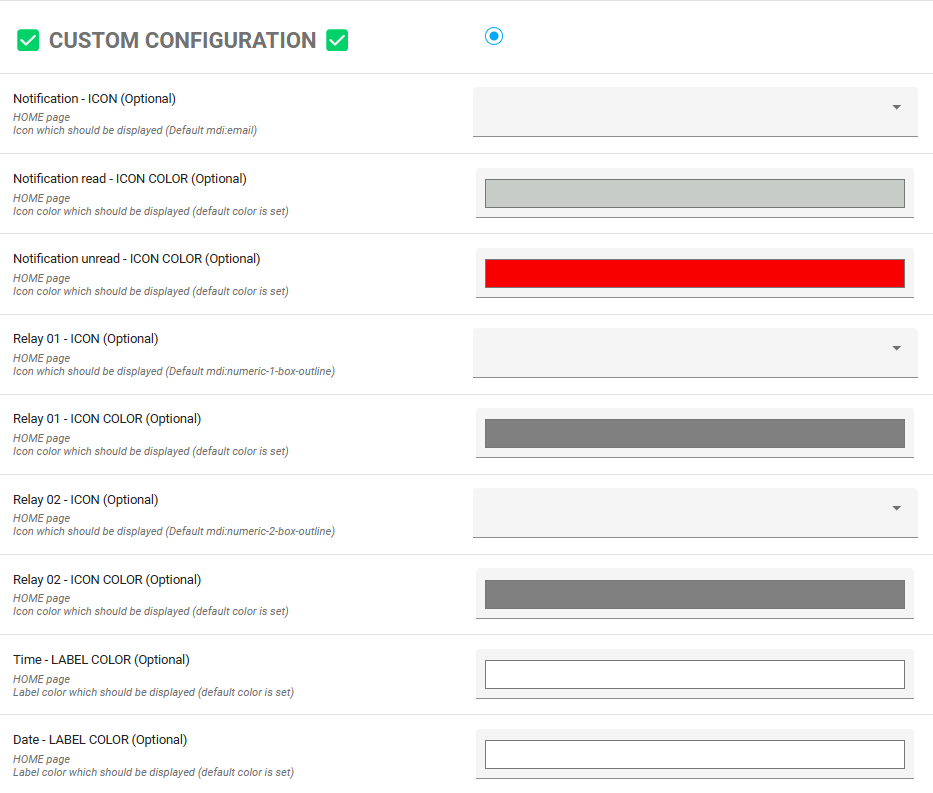933x793 pixels.
Task: Open the red Notification unread color swatch
Action: [694, 273]
